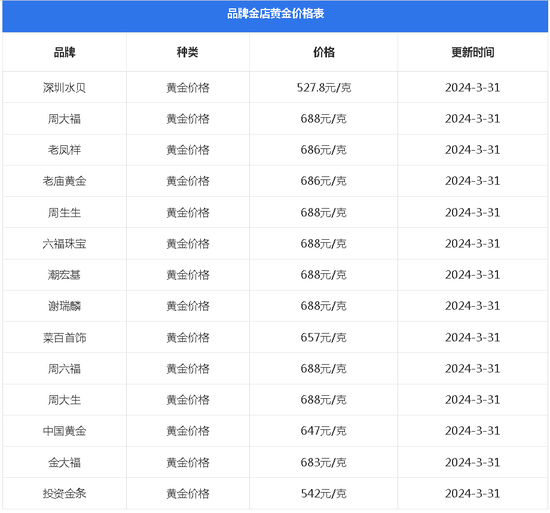Select the 周大福 brand cell
The image size is (550, 513).
click(65, 119)
